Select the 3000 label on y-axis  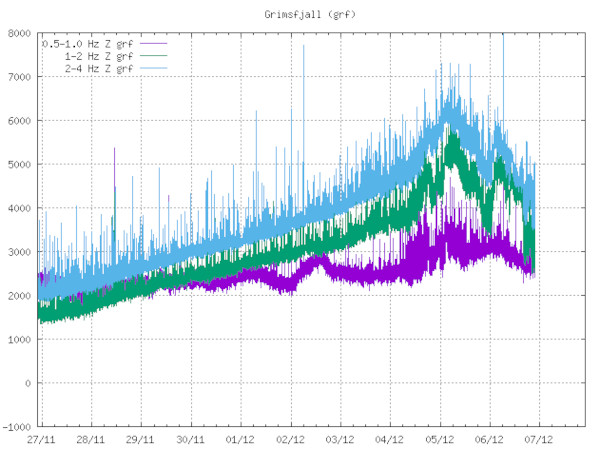19,252
